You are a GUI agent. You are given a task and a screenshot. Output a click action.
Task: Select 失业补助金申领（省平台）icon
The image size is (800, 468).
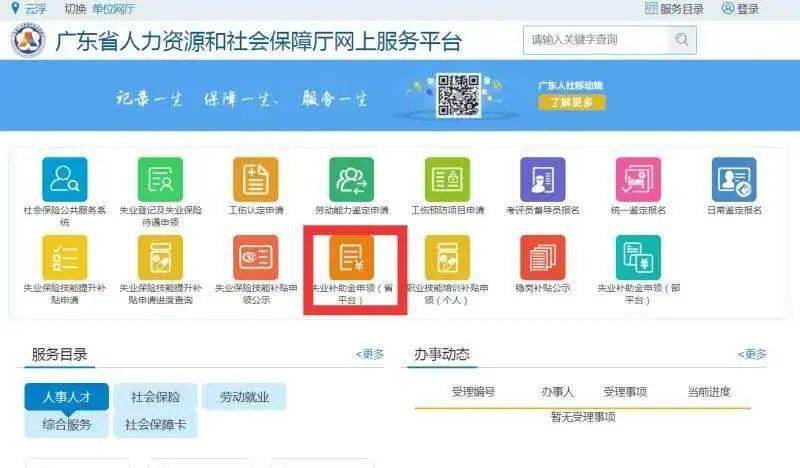coord(352,257)
